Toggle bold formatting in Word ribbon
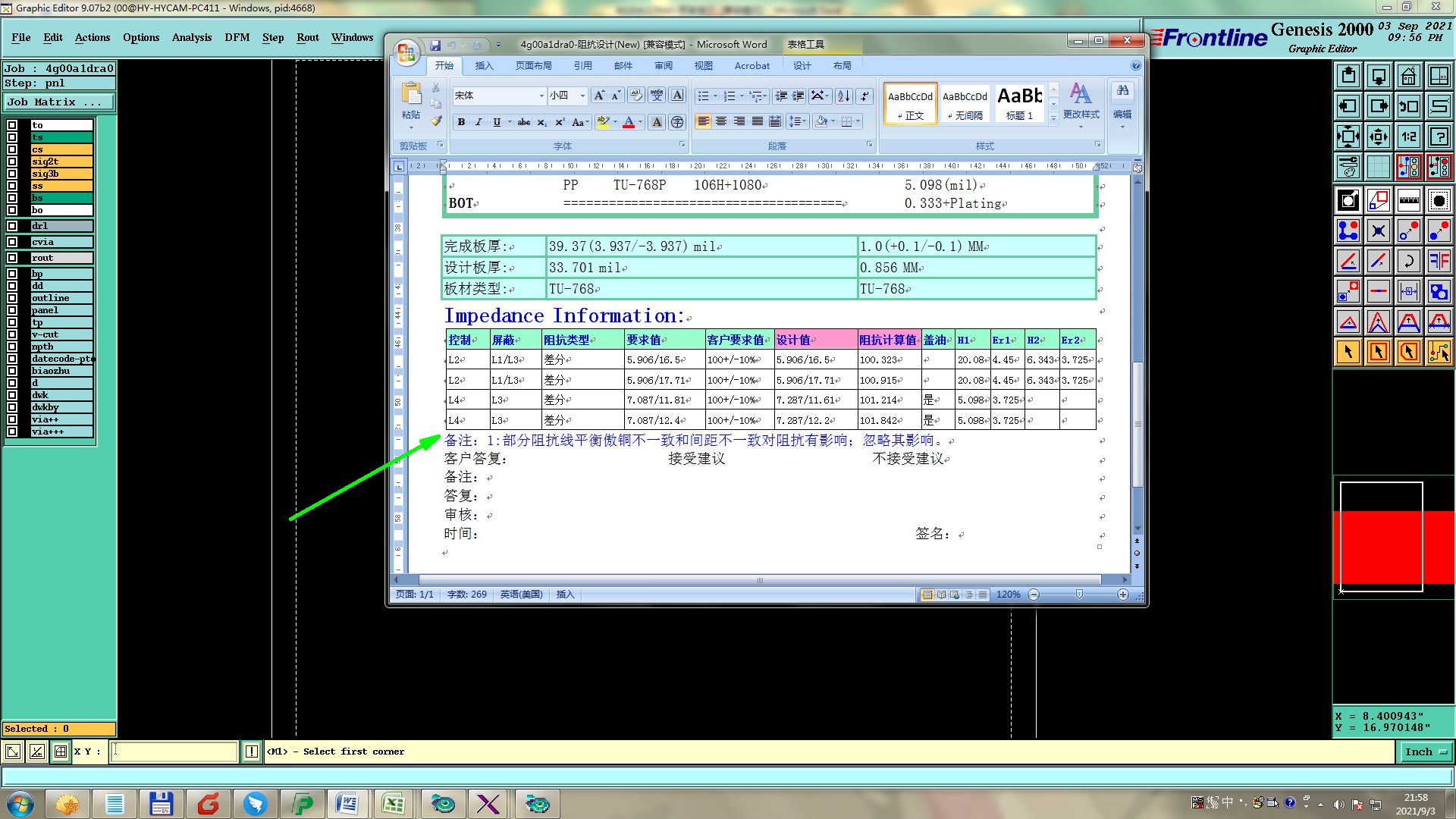This screenshot has height=819, width=1456. [461, 122]
